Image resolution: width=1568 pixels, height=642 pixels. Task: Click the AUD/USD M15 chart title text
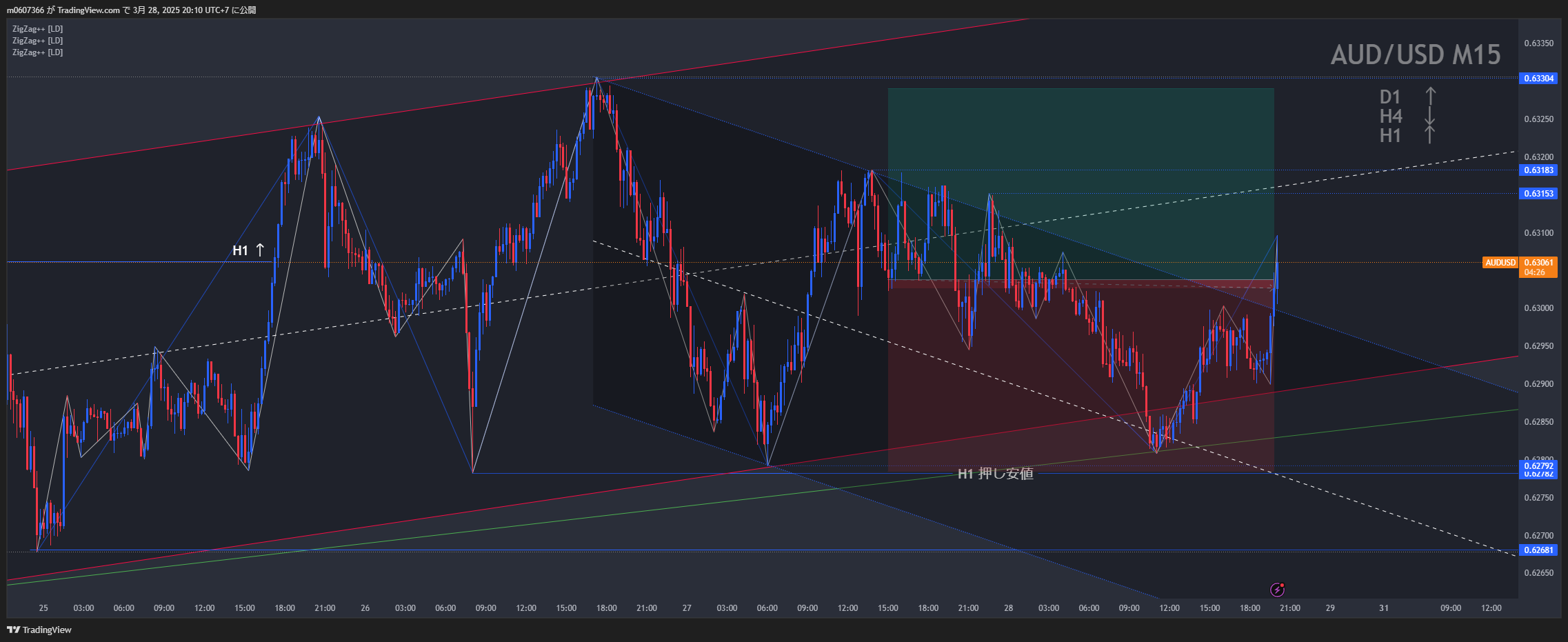click(1415, 55)
